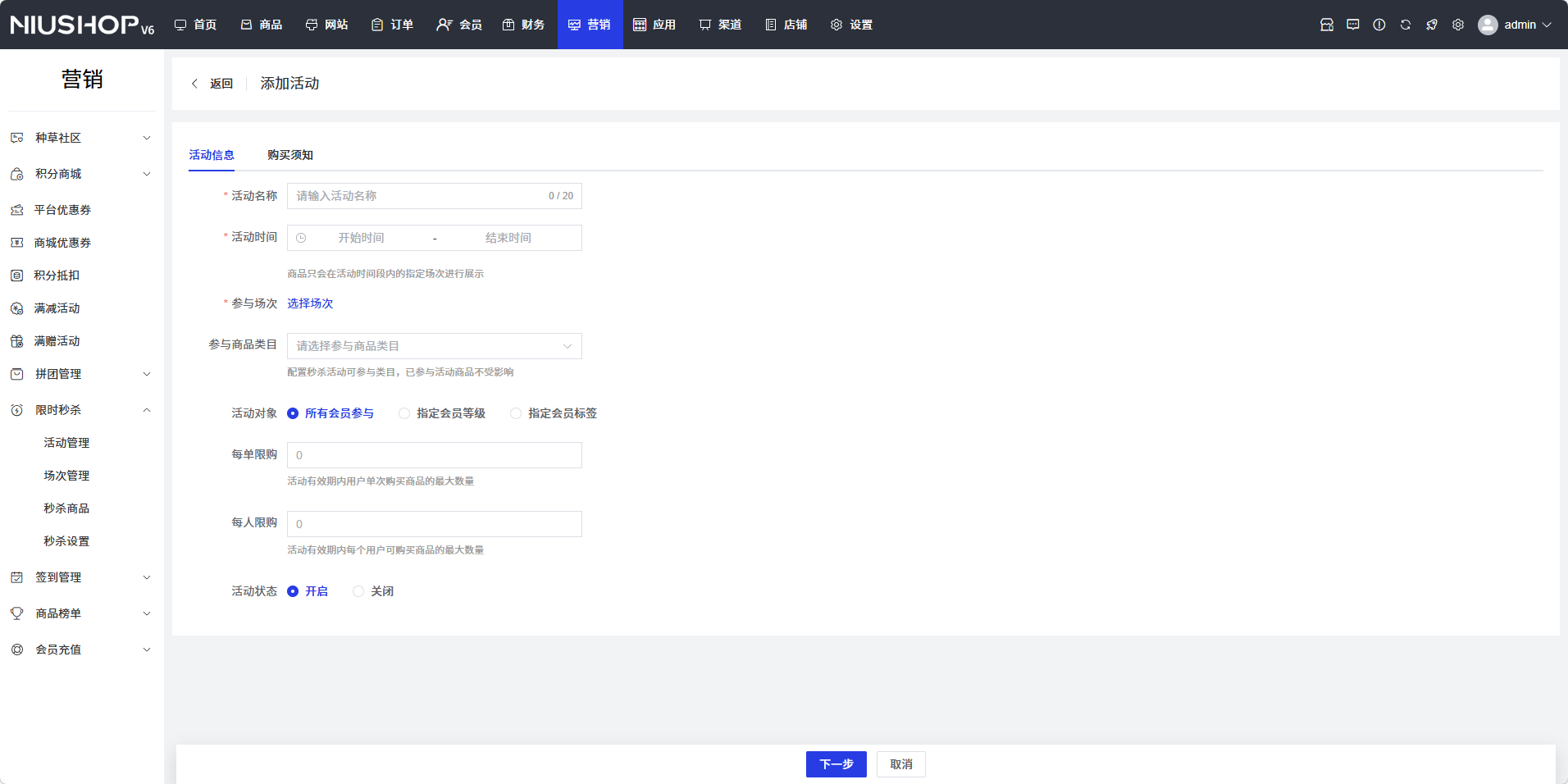Click the exclamation info icon in header
This screenshot has height=784, width=1568.
[1379, 25]
